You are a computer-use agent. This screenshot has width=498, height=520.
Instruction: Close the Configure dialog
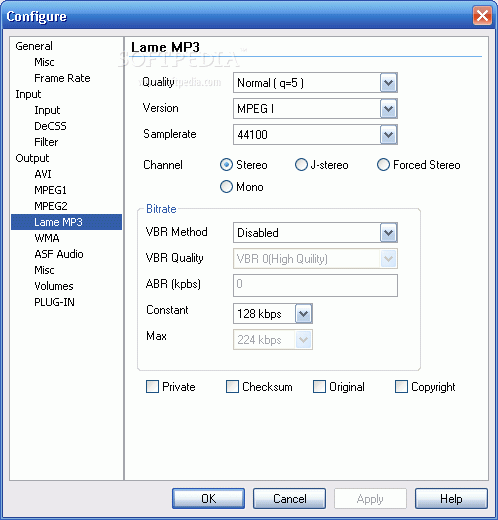pyautogui.click(x=482, y=16)
